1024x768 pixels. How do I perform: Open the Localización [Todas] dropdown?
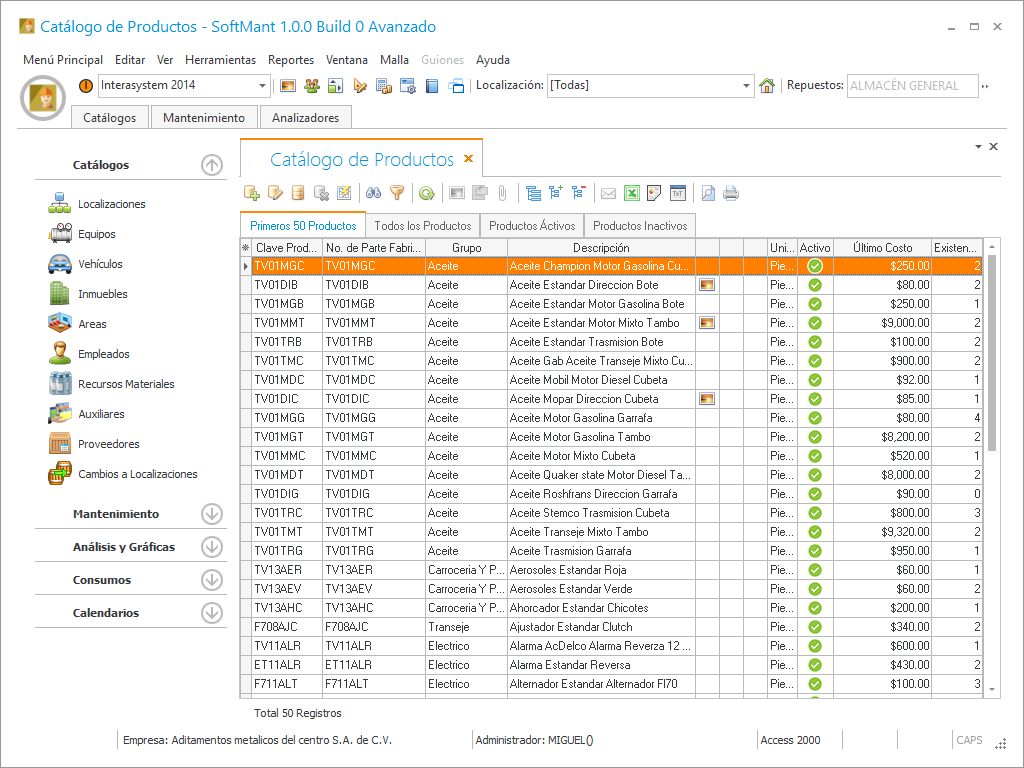coord(746,86)
